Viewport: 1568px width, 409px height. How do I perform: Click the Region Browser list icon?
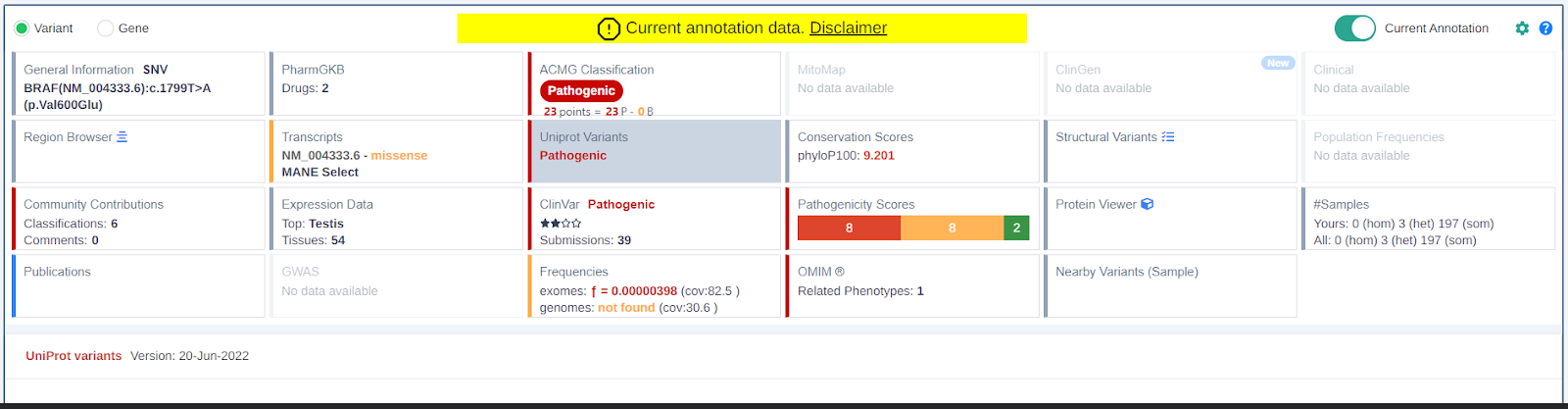122,137
